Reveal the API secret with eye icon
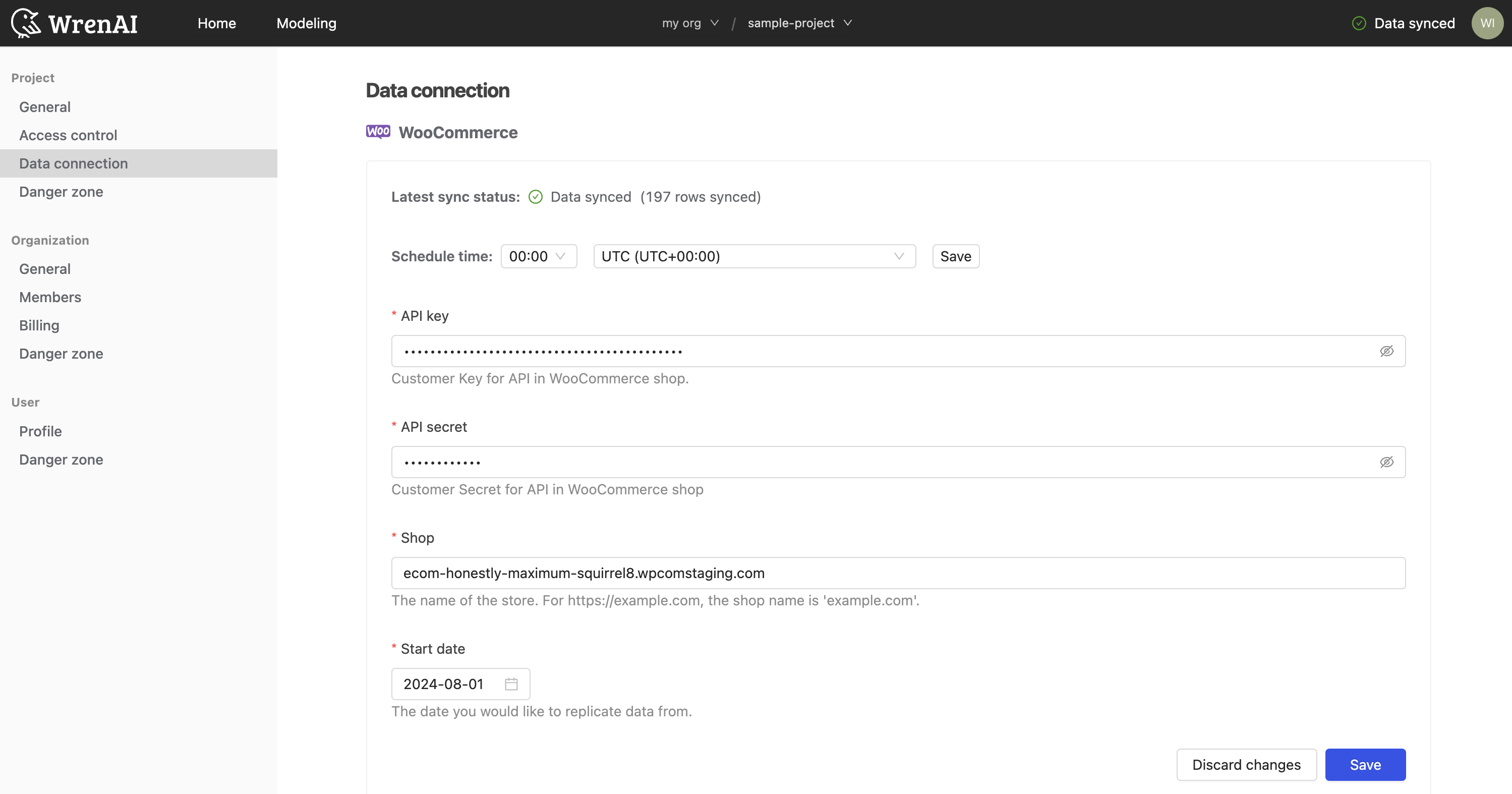The height and width of the screenshot is (794, 1512). (x=1386, y=462)
